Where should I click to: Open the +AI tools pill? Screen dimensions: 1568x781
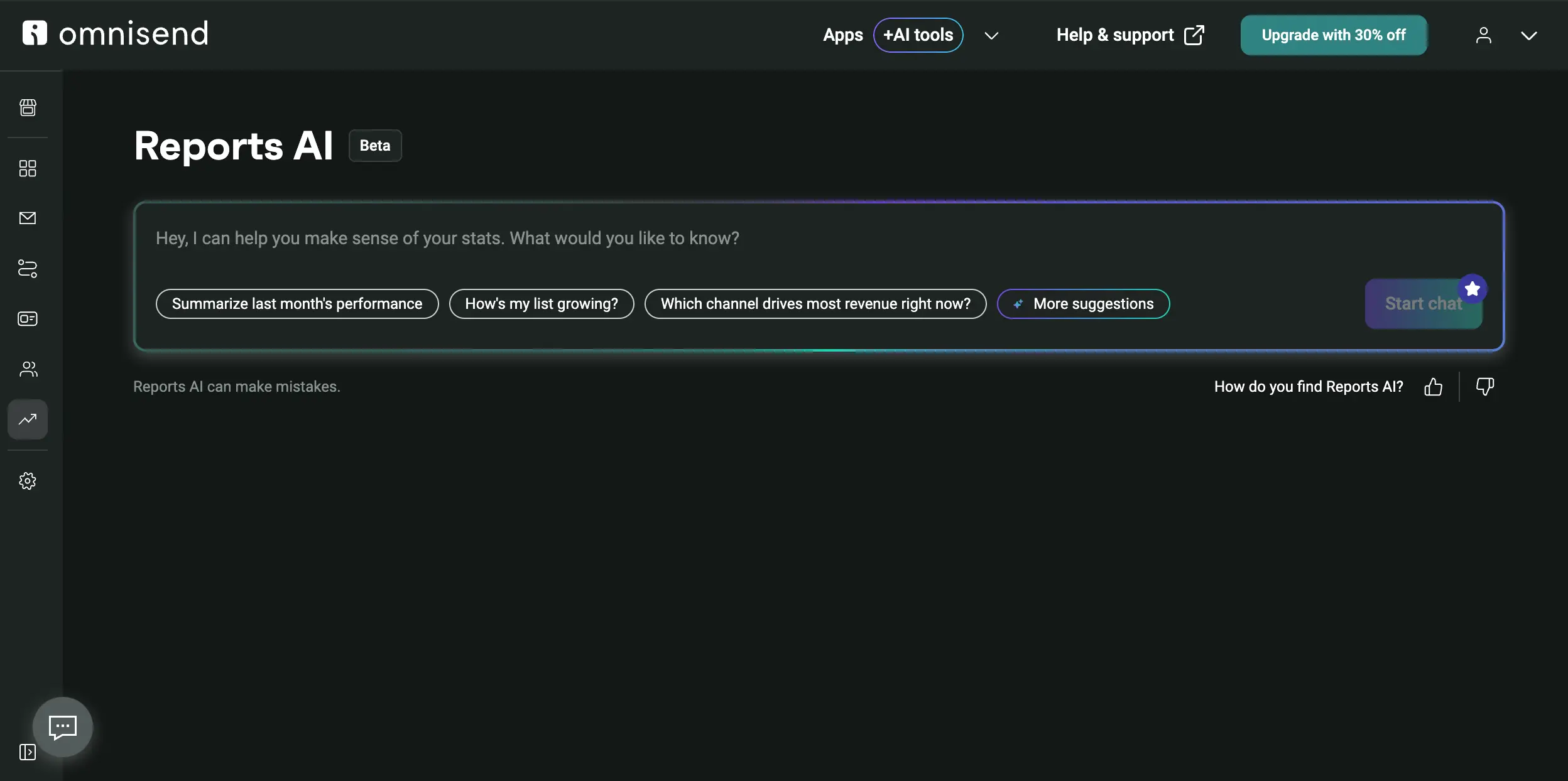tap(918, 35)
